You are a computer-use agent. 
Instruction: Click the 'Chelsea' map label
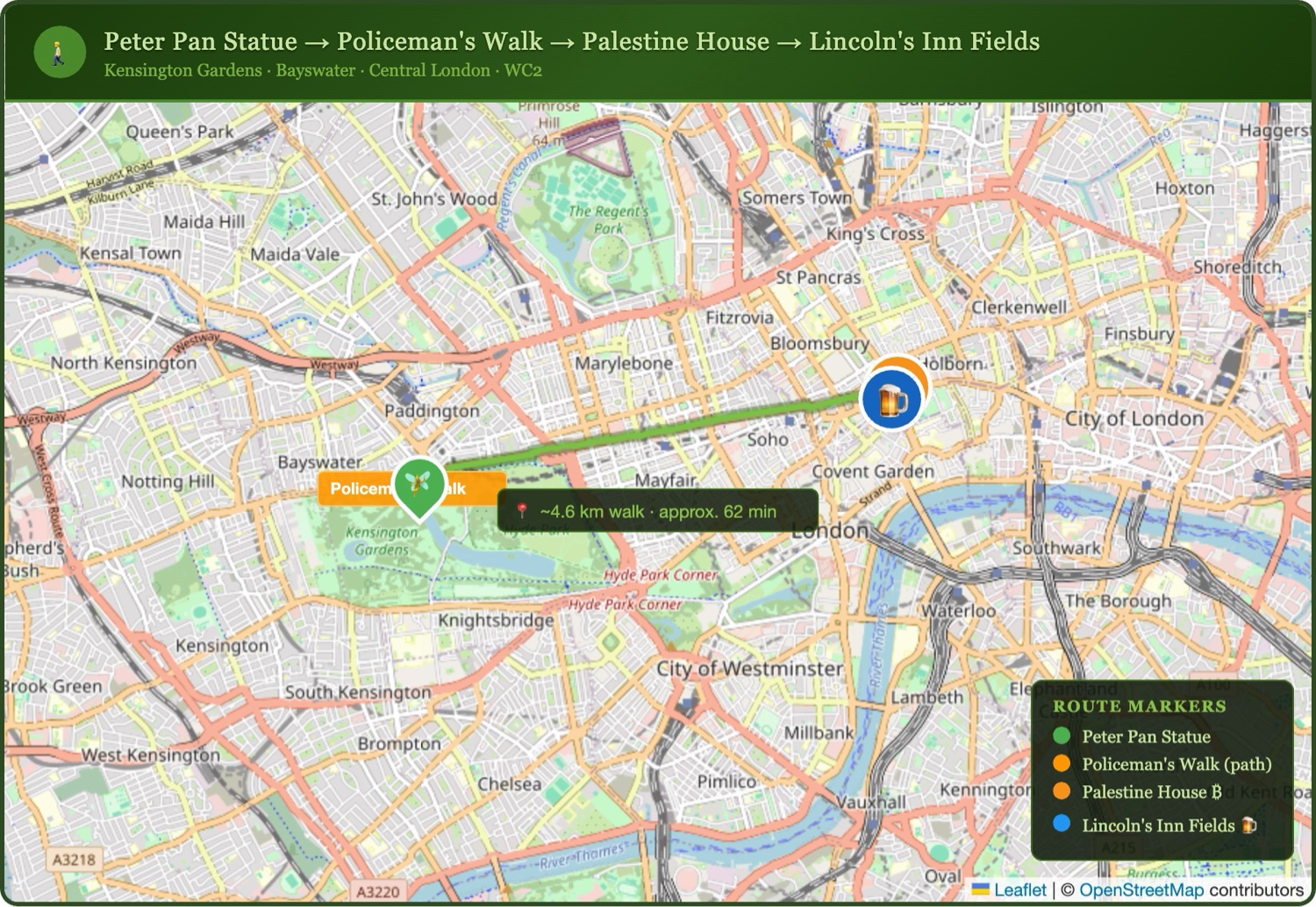(x=509, y=784)
